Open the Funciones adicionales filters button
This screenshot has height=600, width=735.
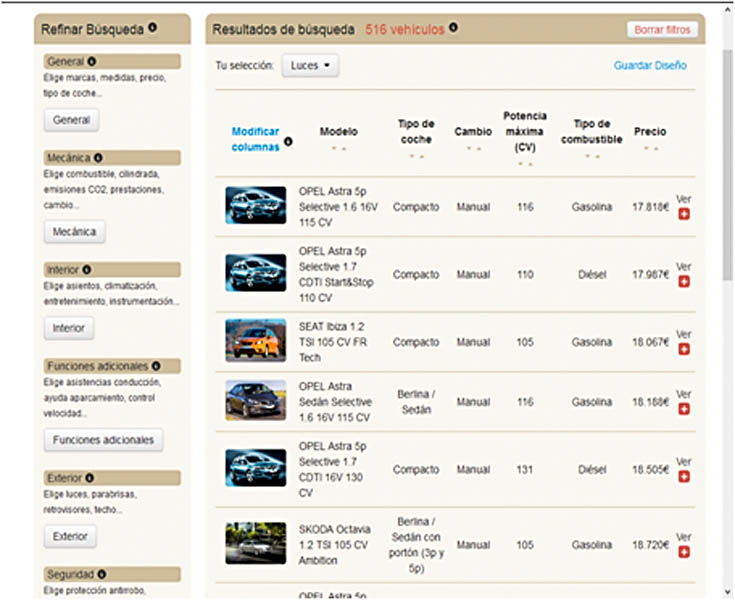pos(103,440)
